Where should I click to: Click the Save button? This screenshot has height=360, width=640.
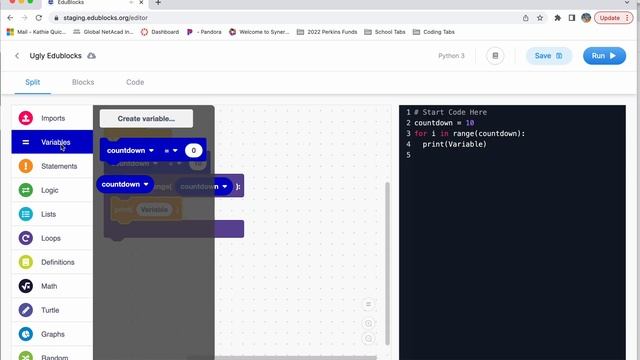point(549,56)
